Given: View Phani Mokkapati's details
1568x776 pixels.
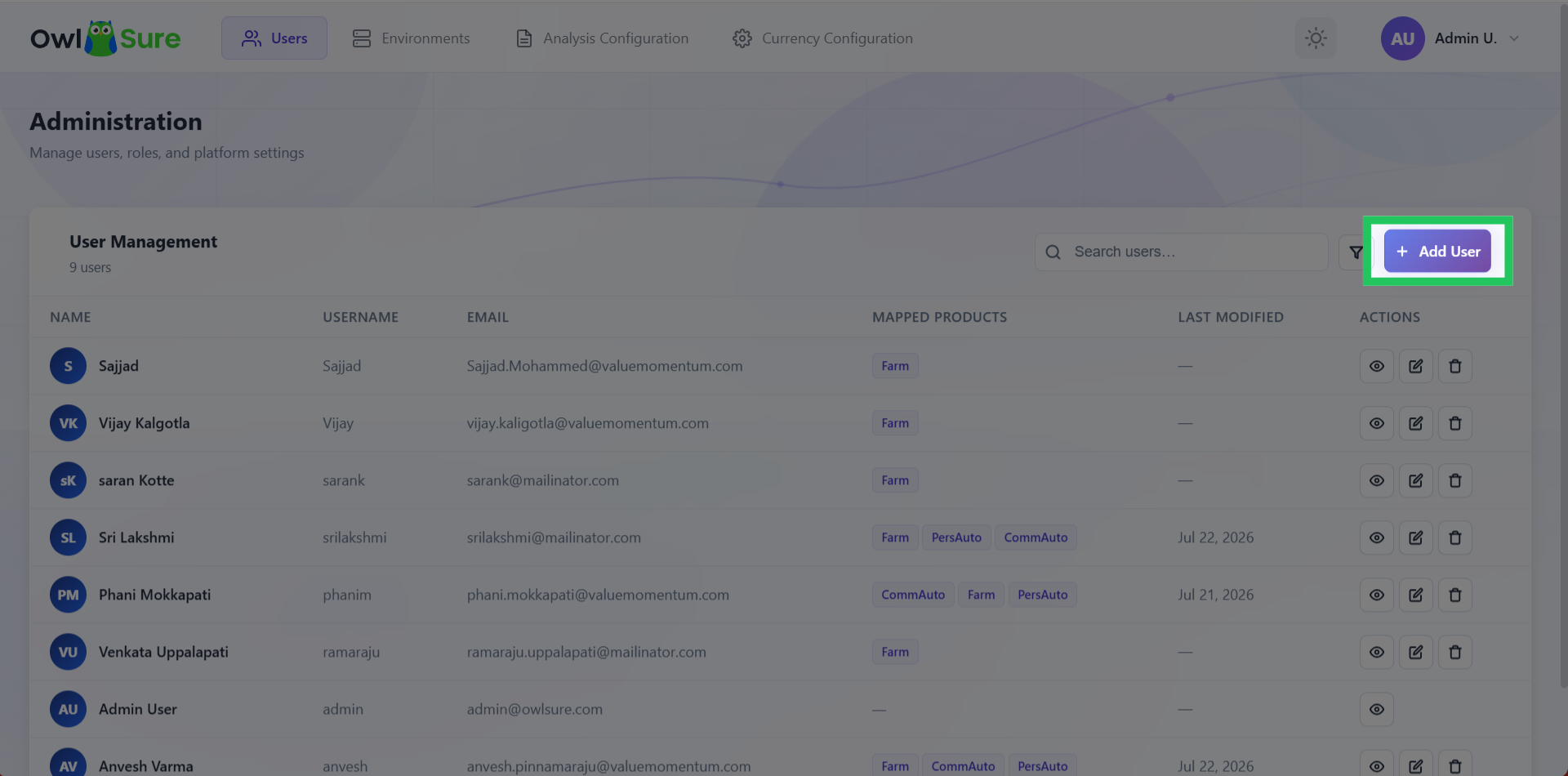Looking at the screenshot, I should point(1376,595).
